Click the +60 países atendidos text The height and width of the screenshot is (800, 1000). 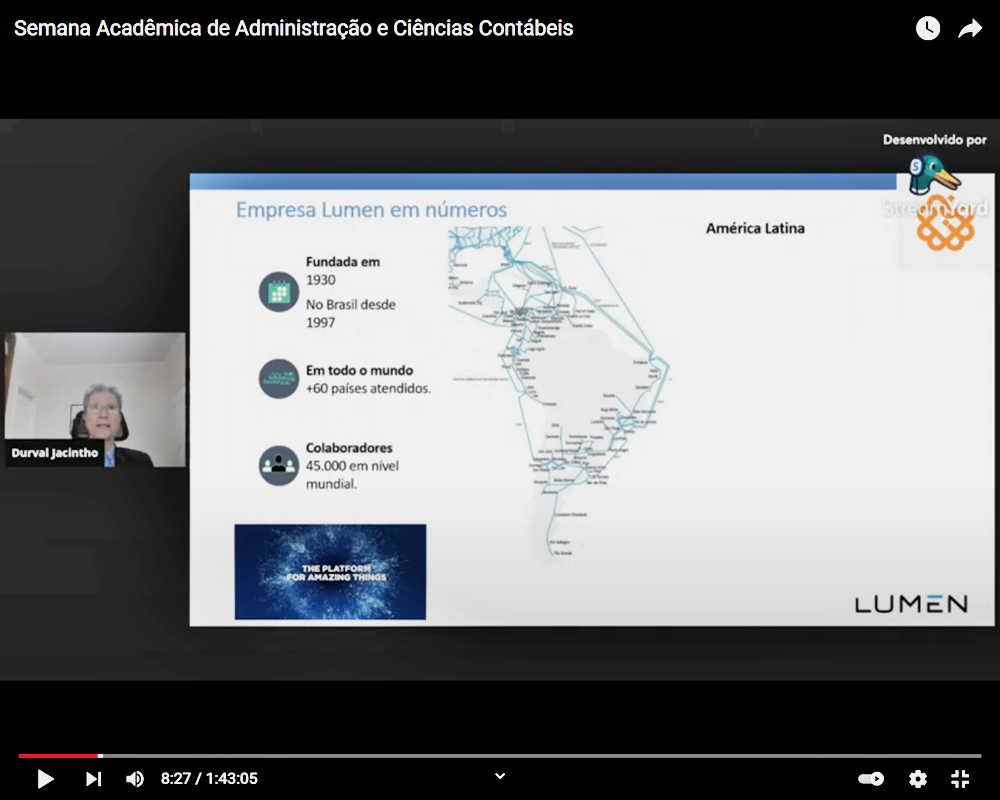point(368,388)
